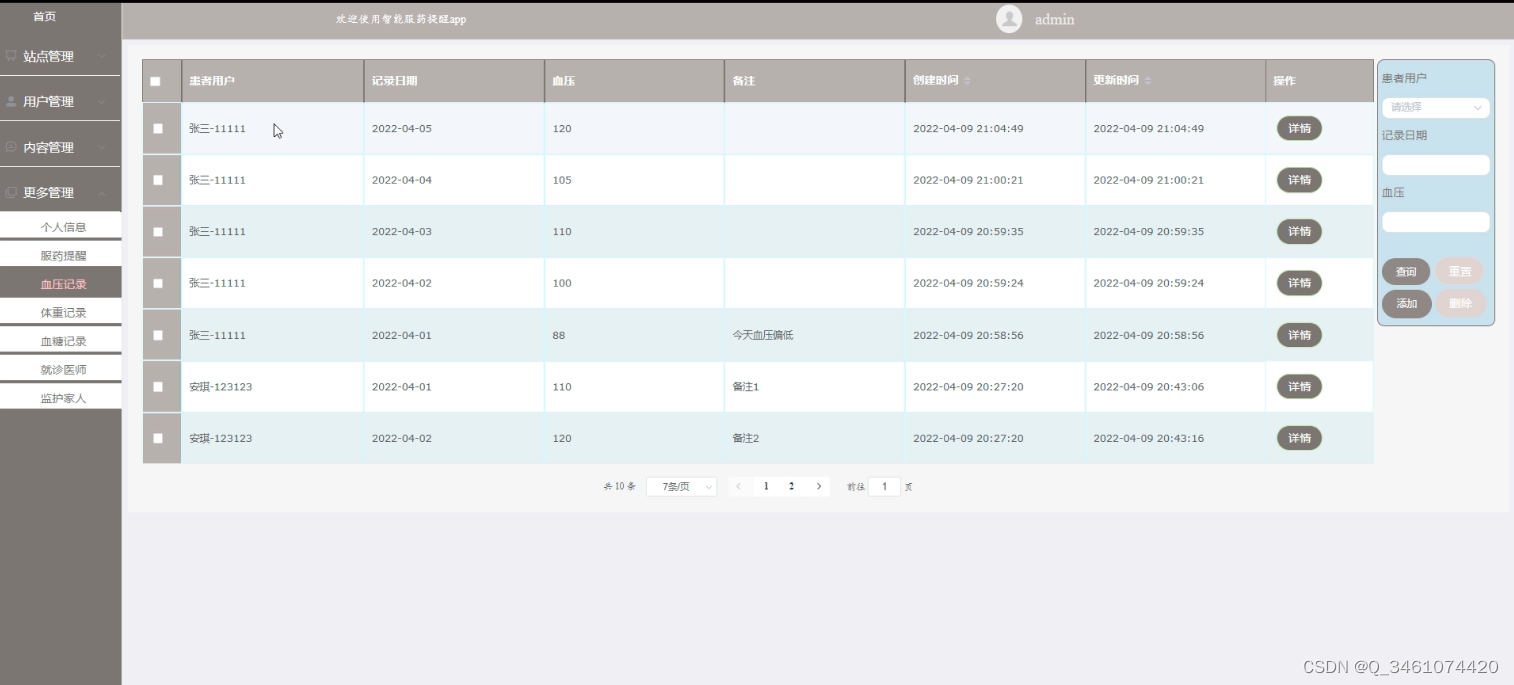Click the 内容管理 chat icon
Image resolution: width=1514 pixels, height=685 pixels.
pyautogui.click(x=11, y=147)
